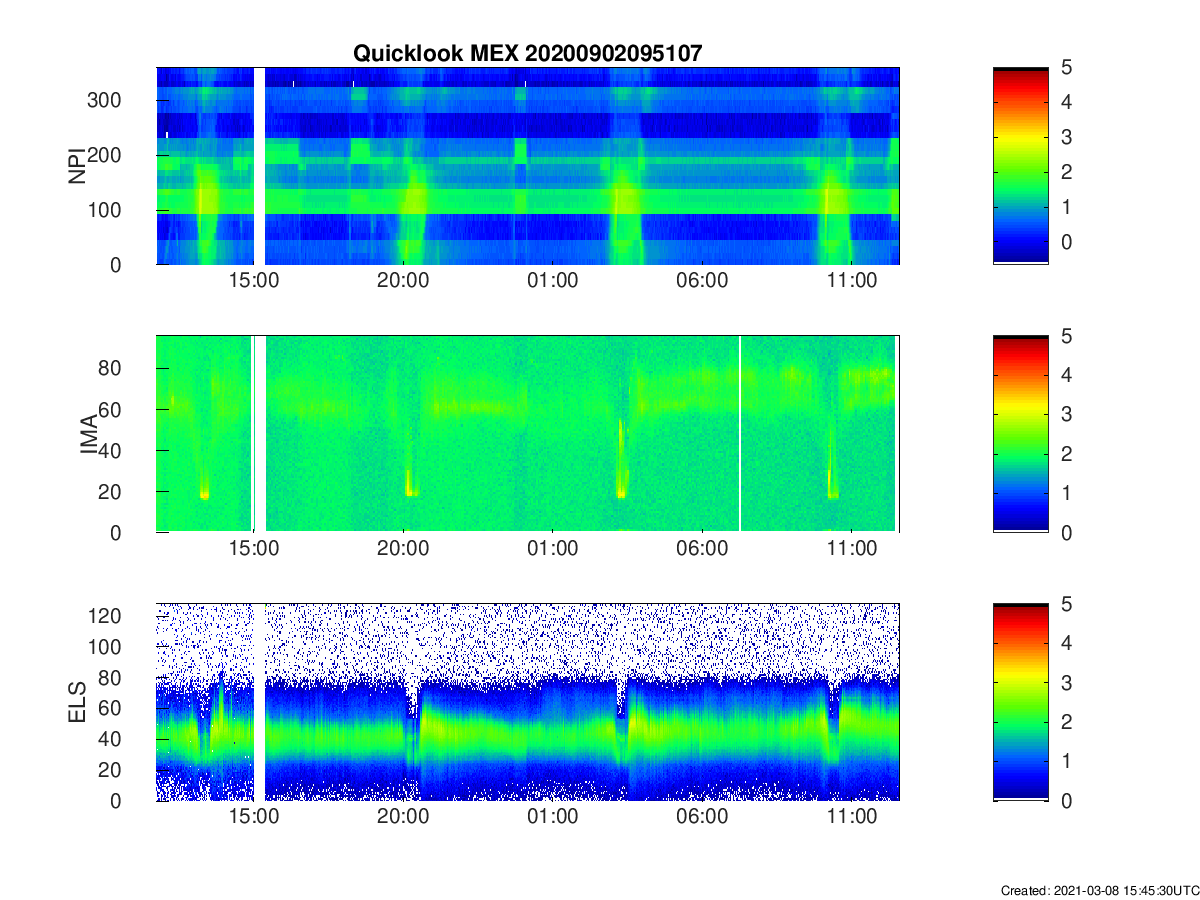Click the 20:00 tick under the NPI panel
Viewport: 1200px width, 900px height.
403,282
